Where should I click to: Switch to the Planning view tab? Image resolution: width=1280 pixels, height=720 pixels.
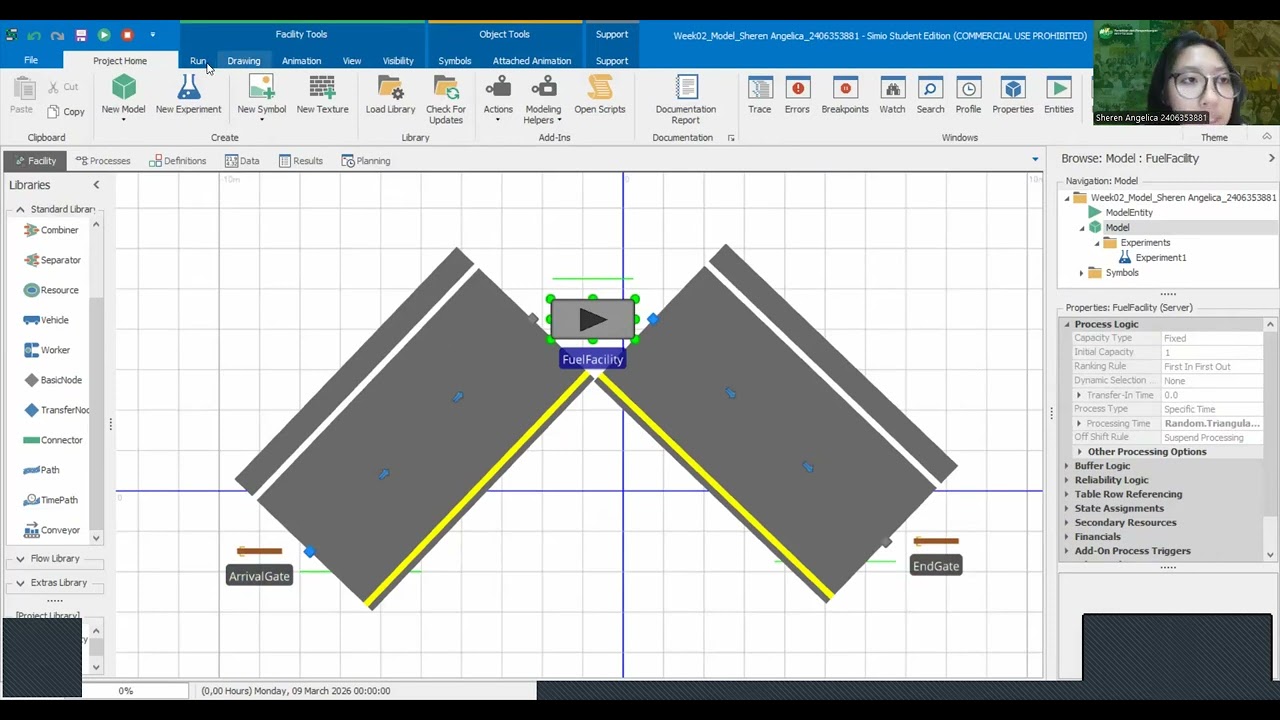pyautogui.click(x=366, y=161)
